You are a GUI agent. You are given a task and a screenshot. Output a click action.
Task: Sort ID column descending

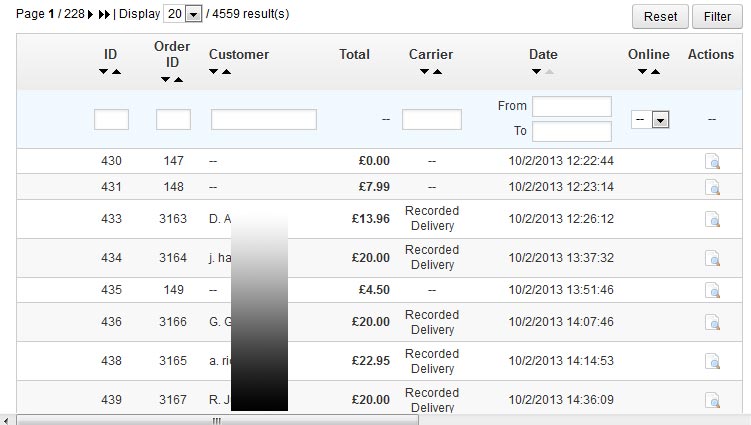point(104,72)
